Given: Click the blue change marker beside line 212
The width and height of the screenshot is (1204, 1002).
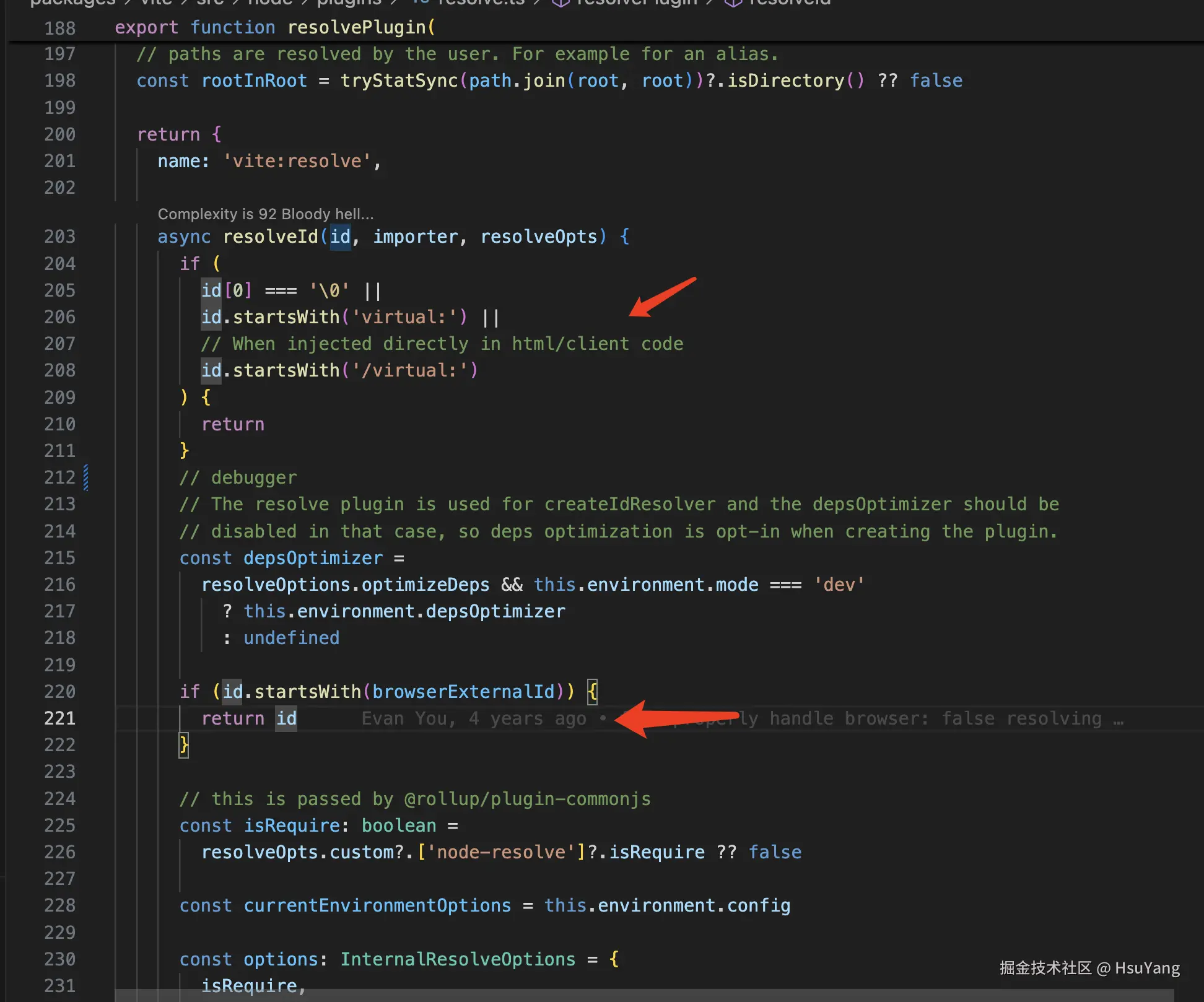Looking at the screenshot, I should [x=86, y=477].
